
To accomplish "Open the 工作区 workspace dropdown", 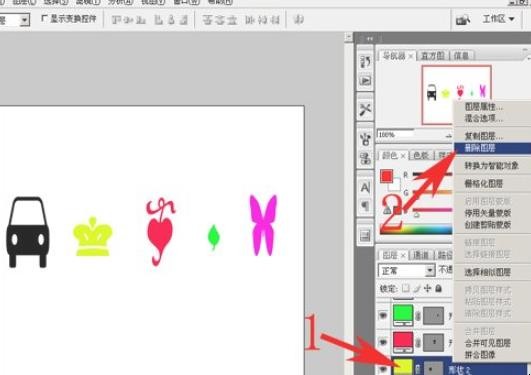I will (x=498, y=19).
